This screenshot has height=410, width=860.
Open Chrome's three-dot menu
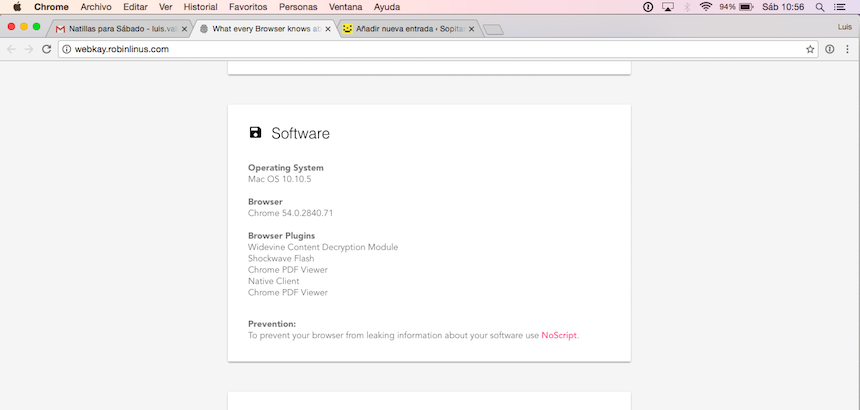tap(846, 49)
